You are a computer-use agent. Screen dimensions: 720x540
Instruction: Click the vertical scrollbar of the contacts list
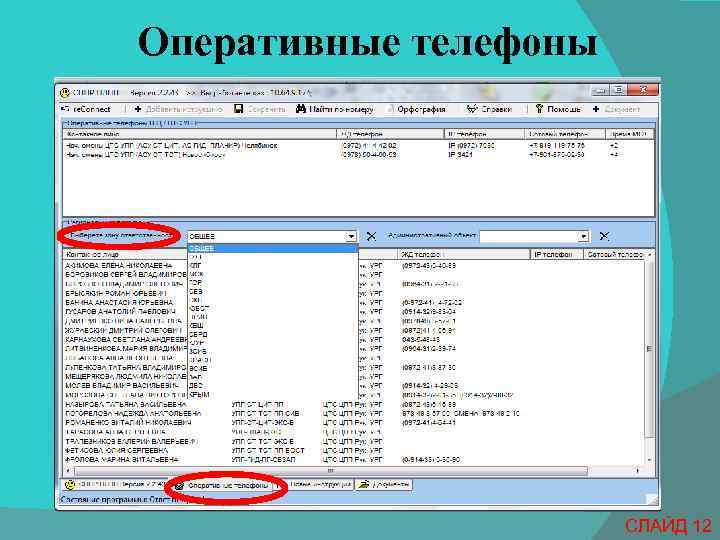click(x=649, y=358)
